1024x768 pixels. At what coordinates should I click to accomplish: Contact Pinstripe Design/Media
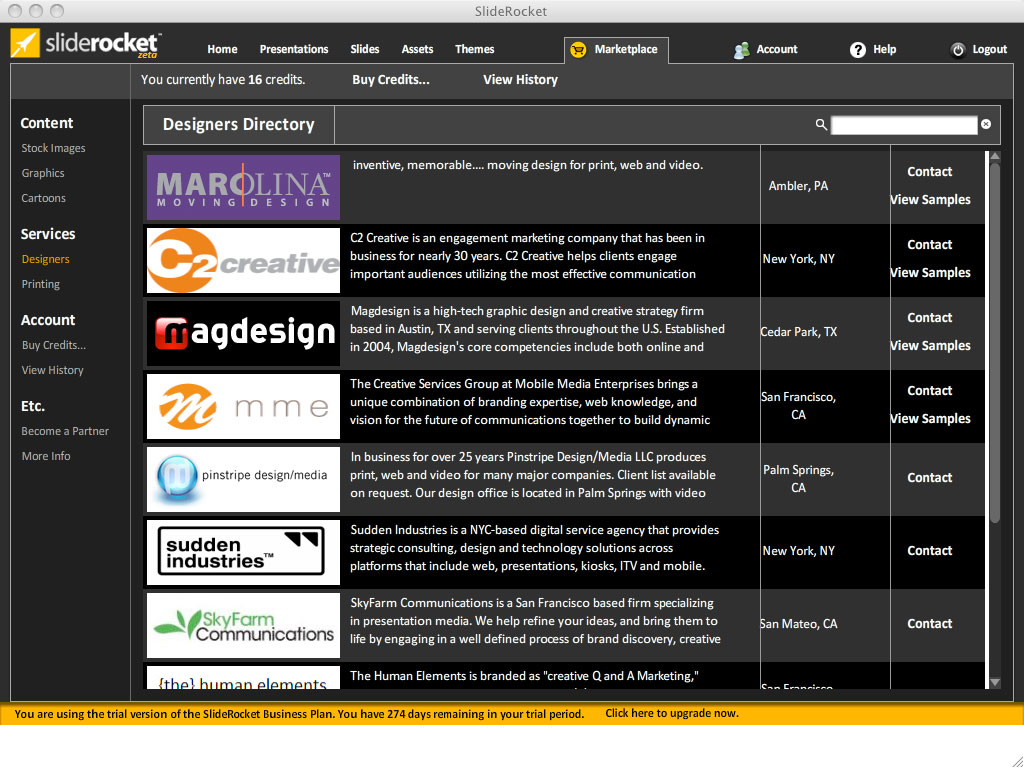tap(929, 478)
